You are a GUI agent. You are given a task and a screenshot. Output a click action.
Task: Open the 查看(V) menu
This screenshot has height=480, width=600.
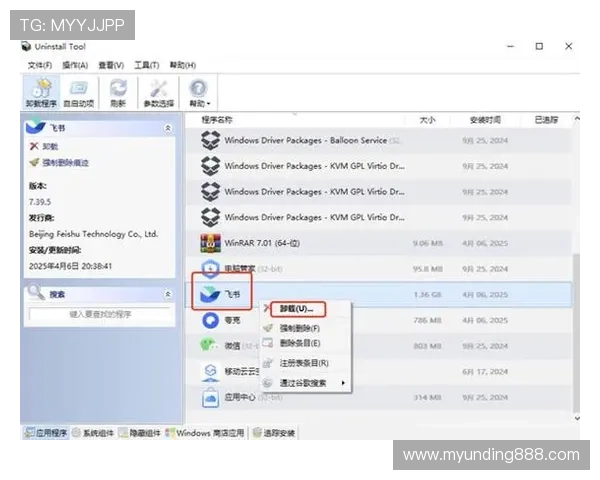pyautogui.click(x=111, y=65)
